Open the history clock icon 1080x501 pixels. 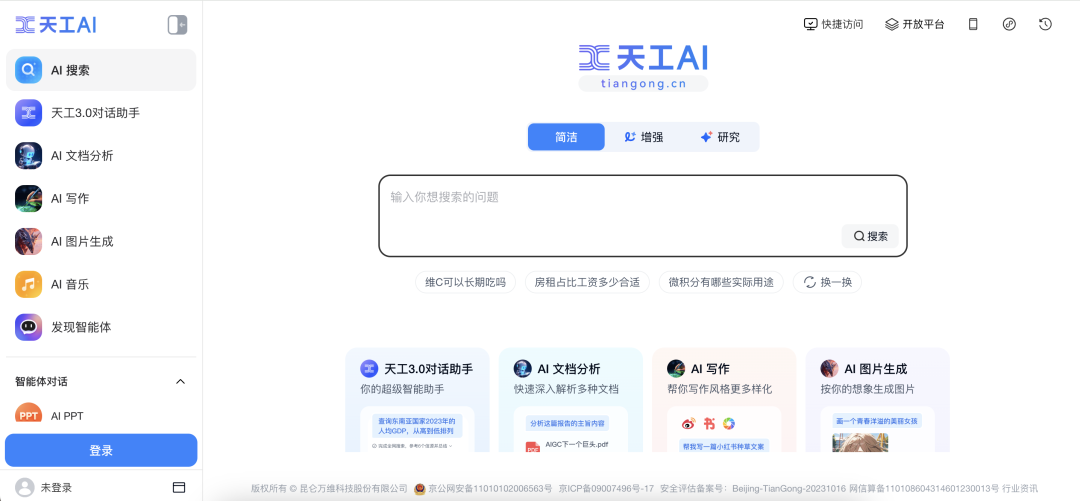click(1045, 24)
